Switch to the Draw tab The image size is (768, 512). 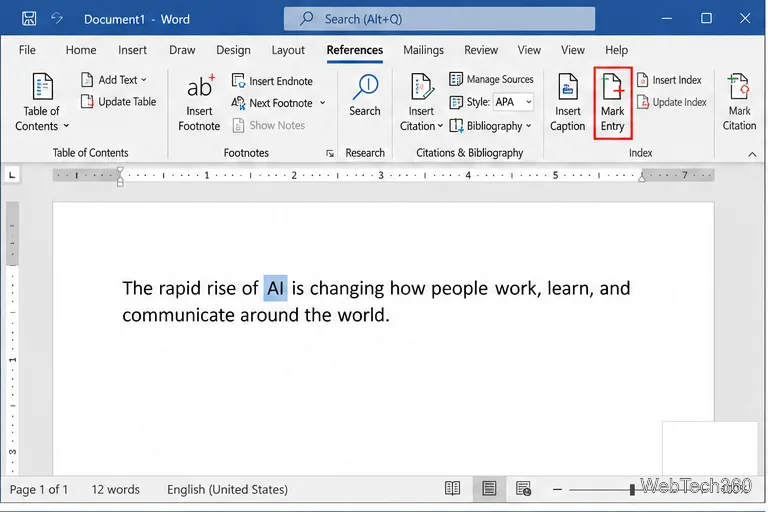tap(182, 50)
